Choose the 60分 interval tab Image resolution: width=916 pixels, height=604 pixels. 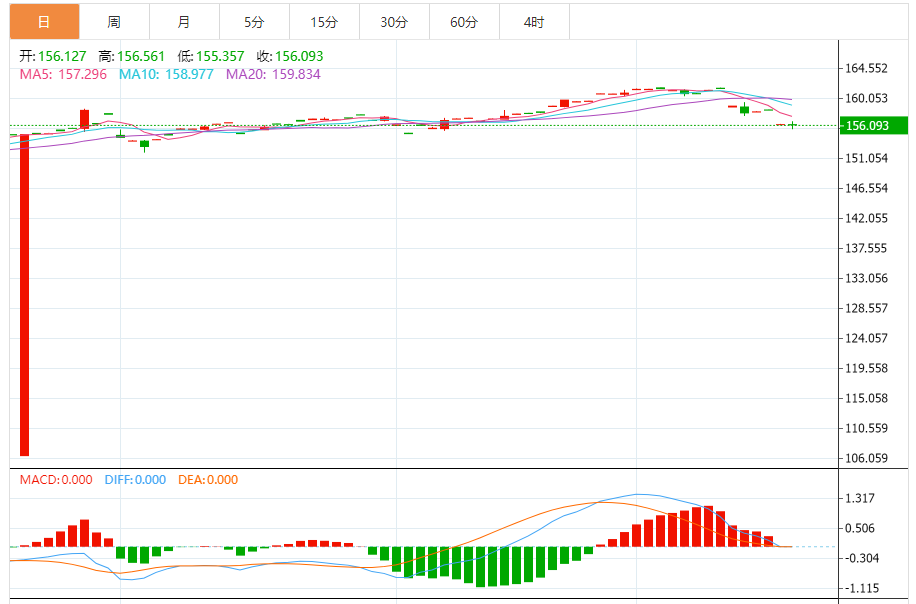[464, 22]
